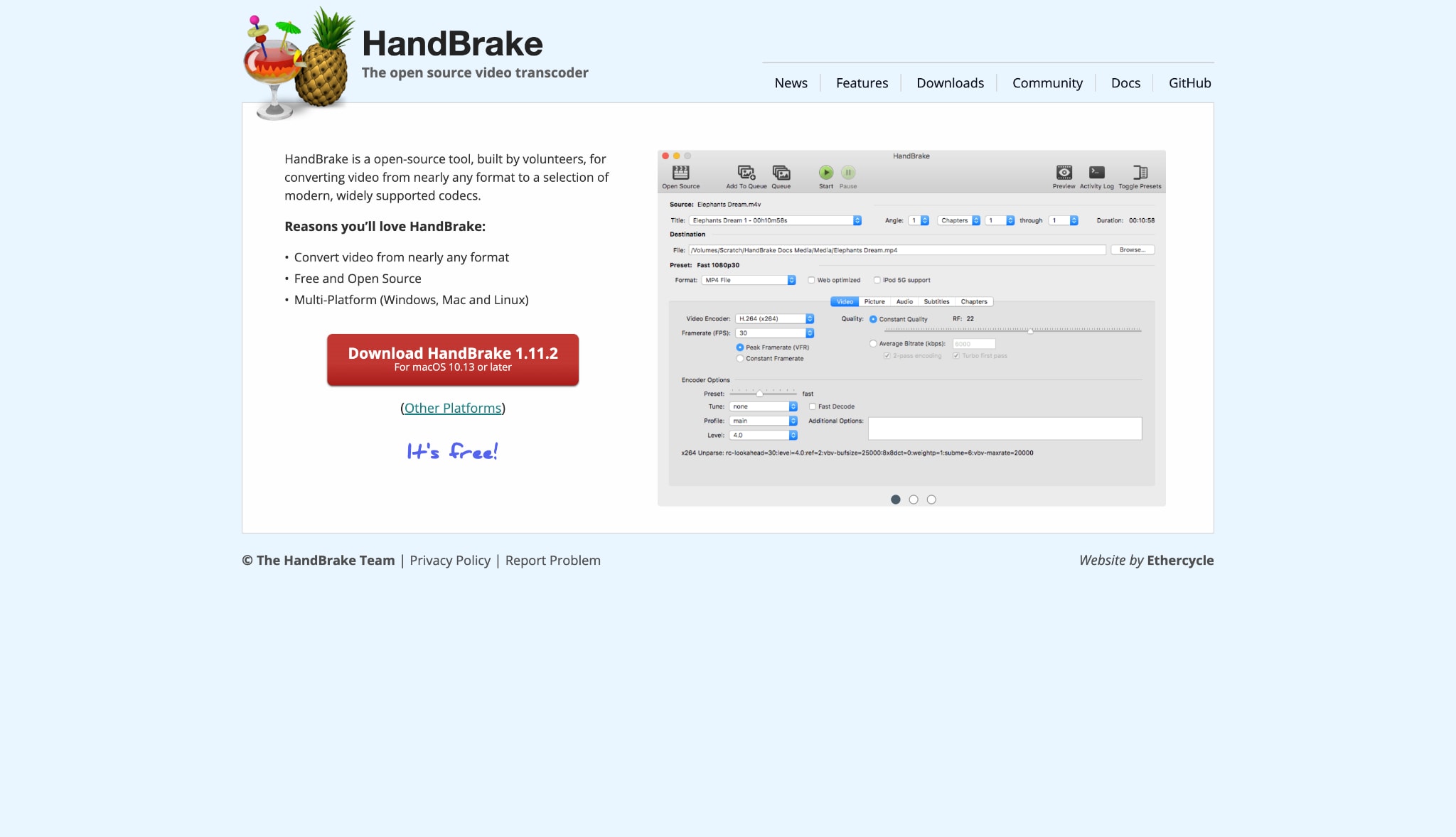This screenshot has width=1456, height=837.
Task: Open the Chapters range type dropdown
Action: (x=959, y=220)
